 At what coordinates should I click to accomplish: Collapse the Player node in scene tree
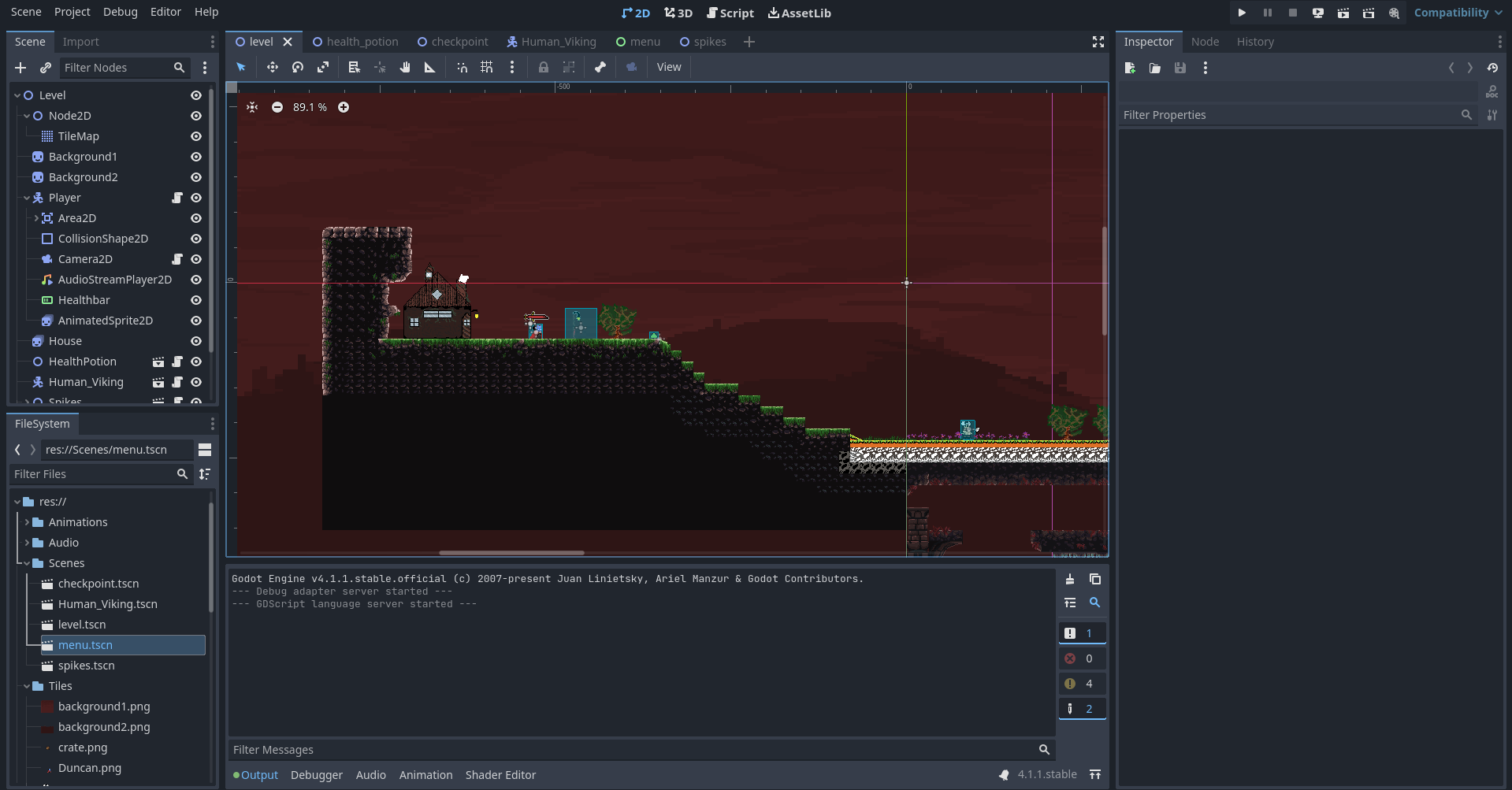coord(27,198)
